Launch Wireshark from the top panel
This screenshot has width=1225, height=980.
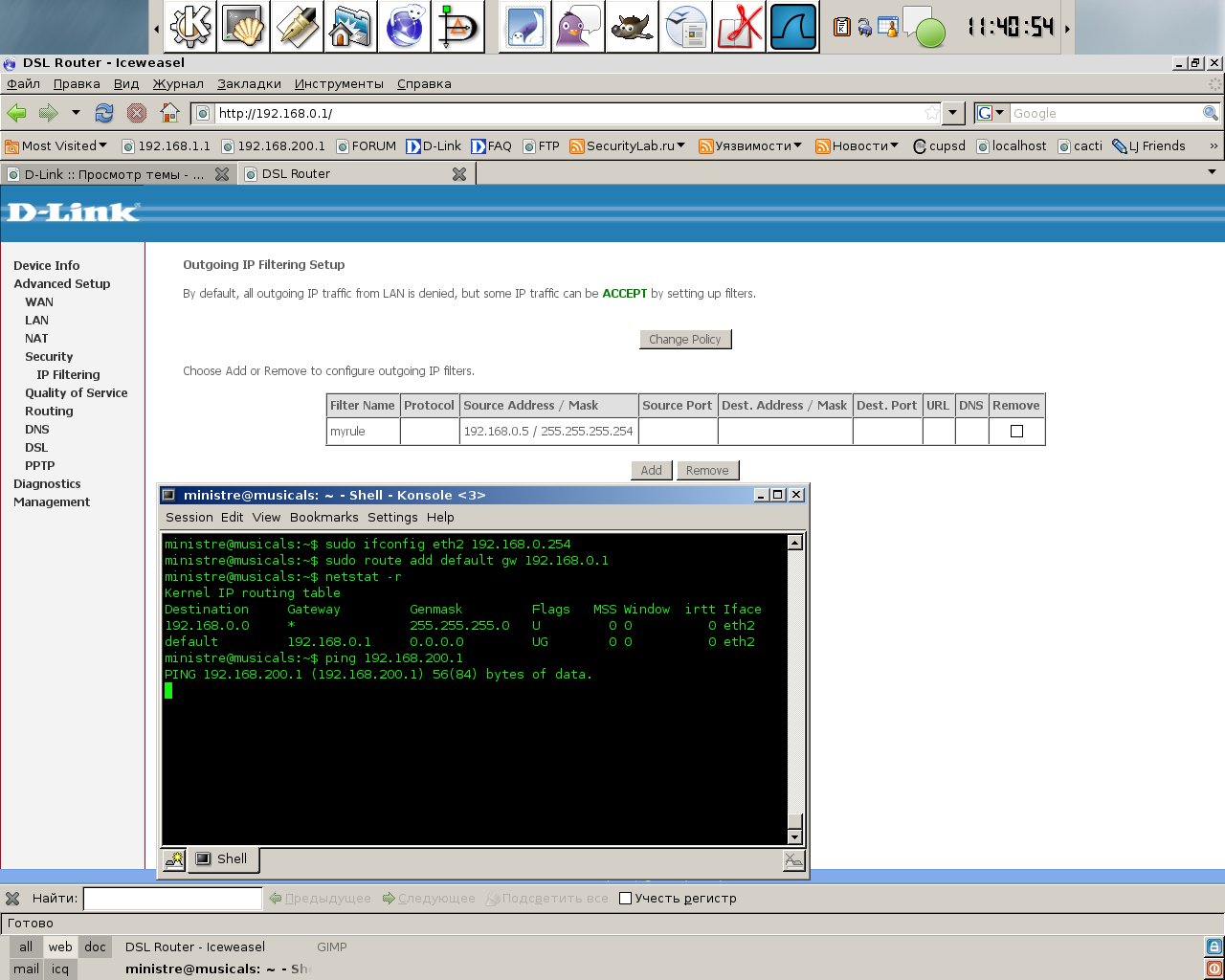(793, 26)
